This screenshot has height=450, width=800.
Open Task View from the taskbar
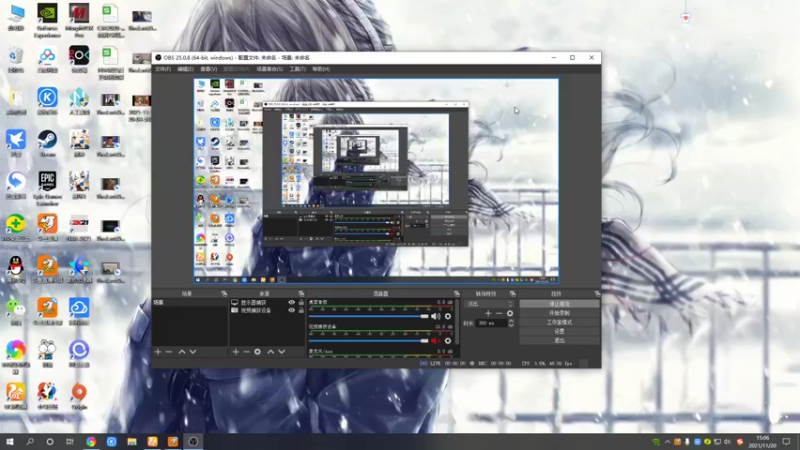(x=70, y=442)
